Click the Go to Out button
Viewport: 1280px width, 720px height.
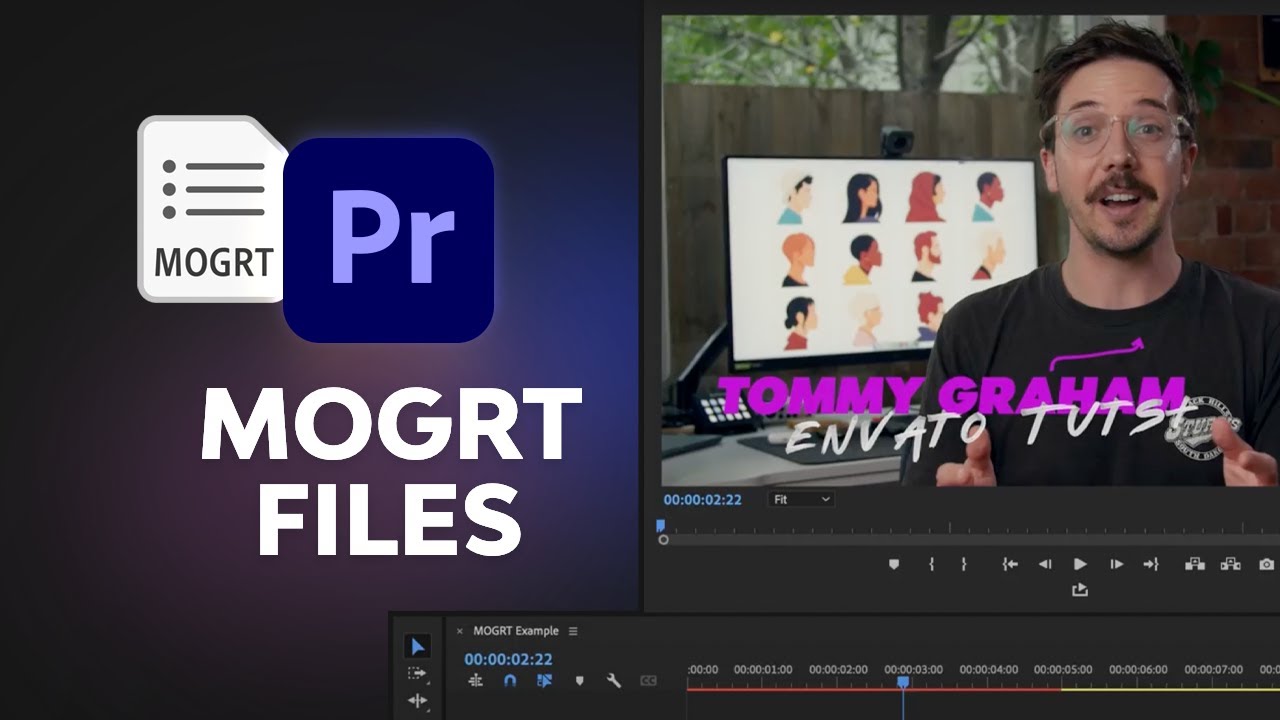(1151, 564)
